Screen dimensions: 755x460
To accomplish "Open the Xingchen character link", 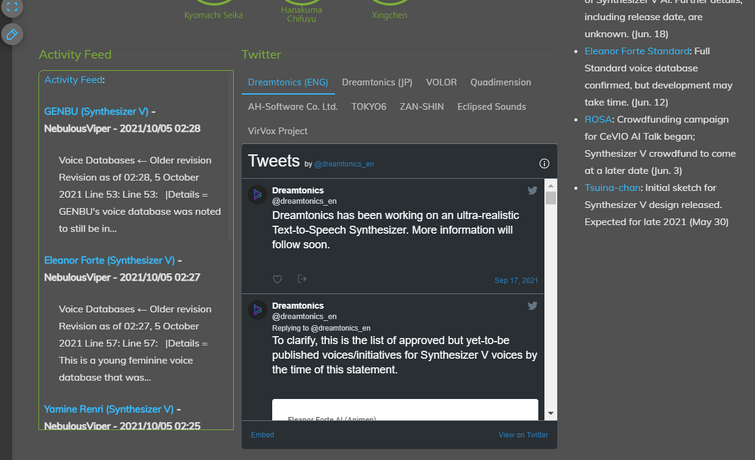I will point(389,15).
